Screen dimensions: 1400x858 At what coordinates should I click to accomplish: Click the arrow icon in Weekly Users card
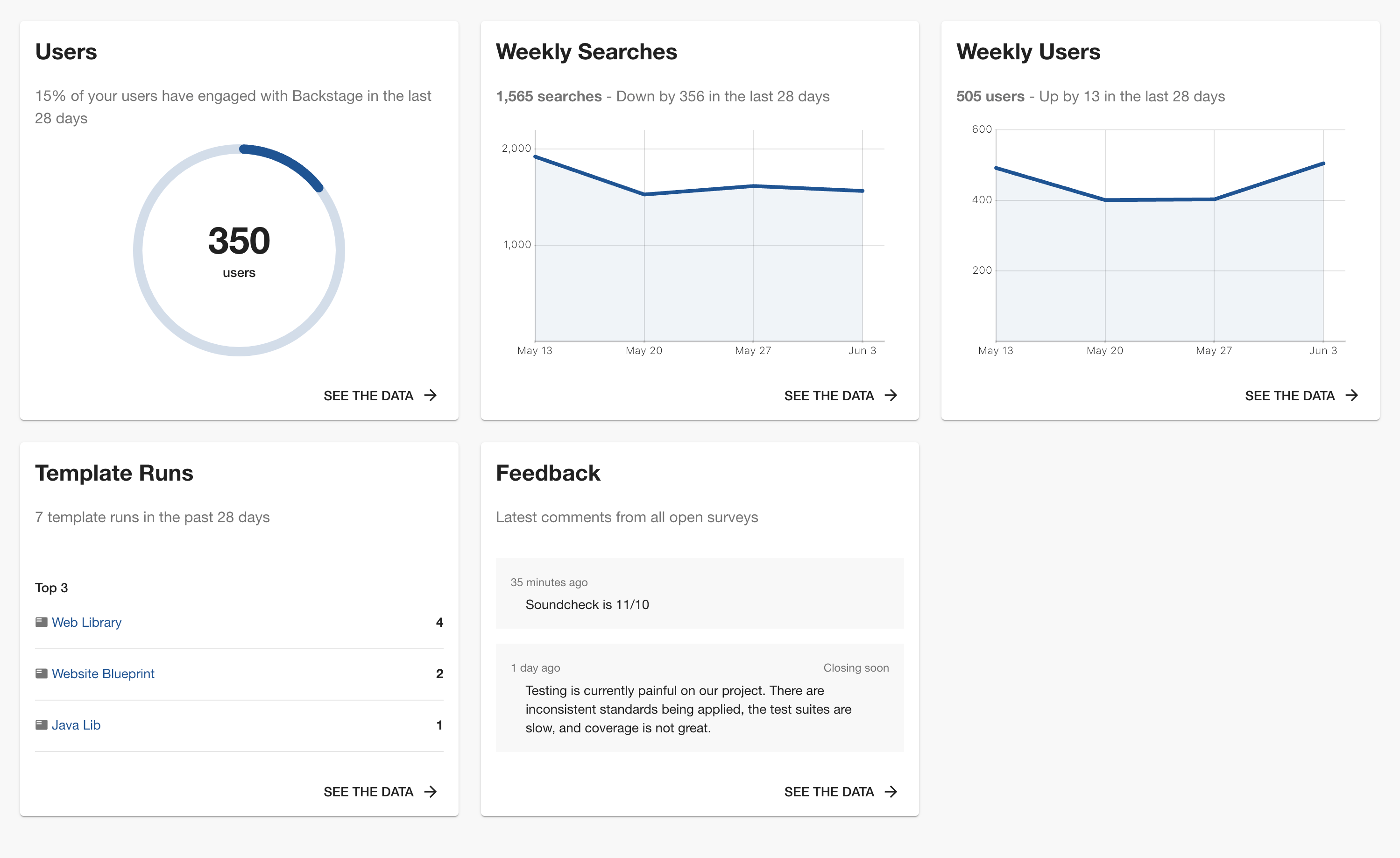1352,396
